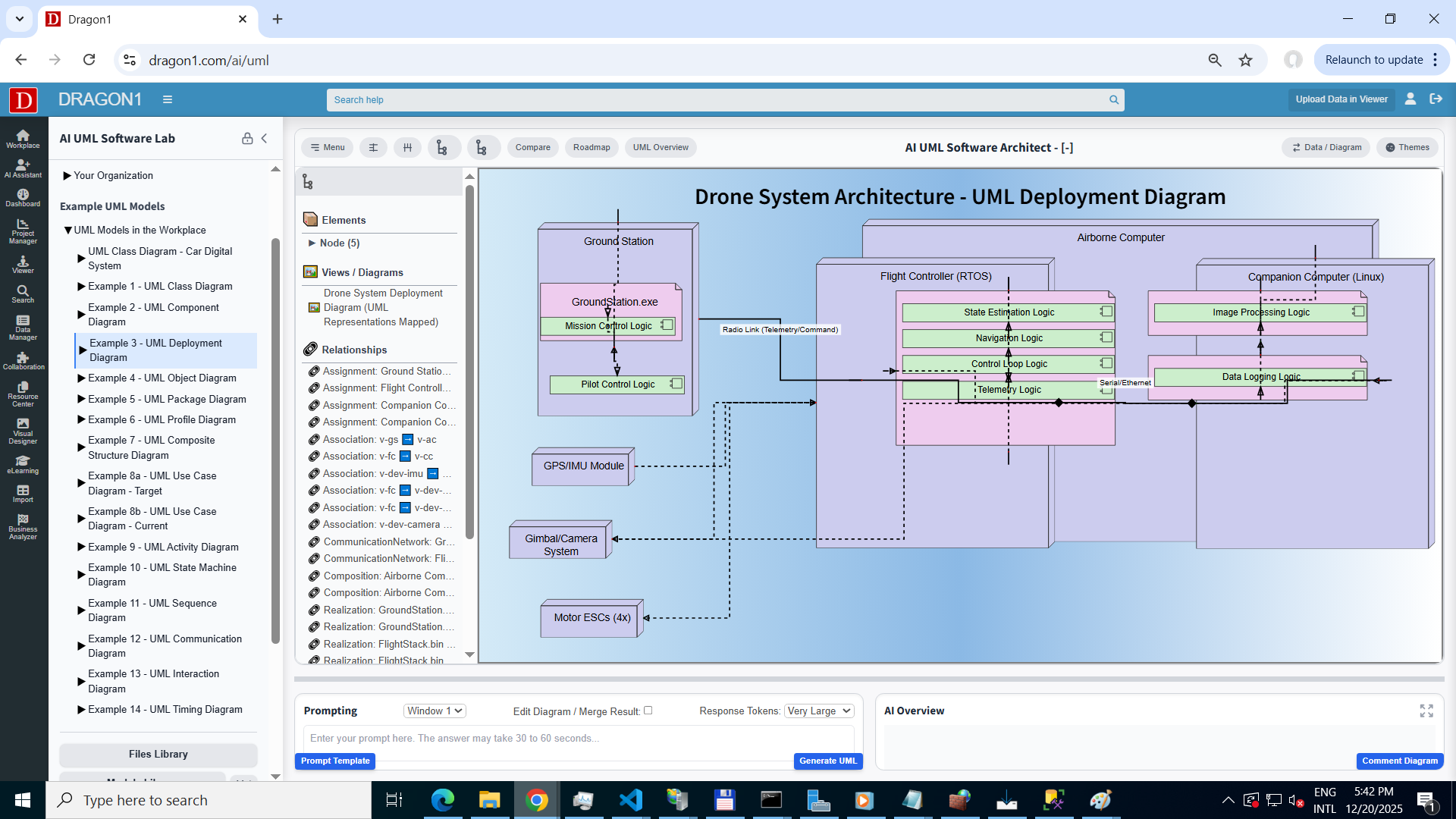Viewport: 1456px width, 819px height.
Task: Open the Menu toolbar button
Action: pos(328,147)
